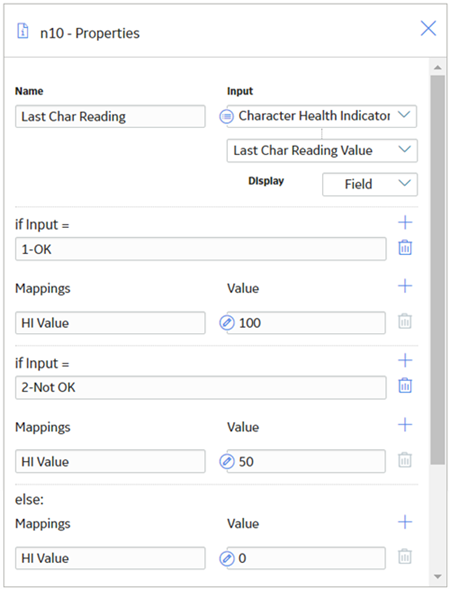Add a mapping in the else section
This screenshot has width=450, height=589.
click(x=405, y=522)
